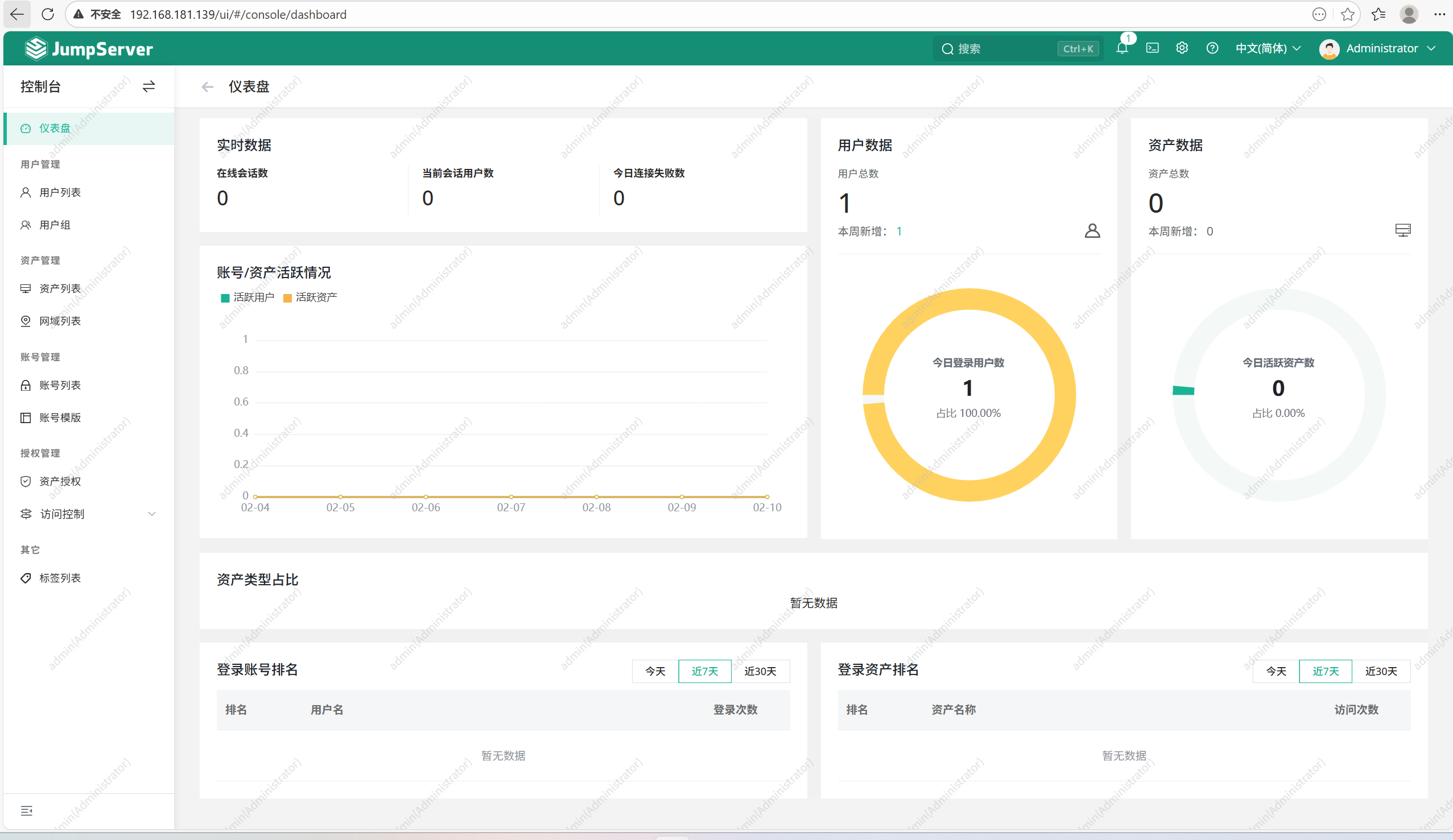
Task: Open the web terminal icon
Action: point(1152,48)
